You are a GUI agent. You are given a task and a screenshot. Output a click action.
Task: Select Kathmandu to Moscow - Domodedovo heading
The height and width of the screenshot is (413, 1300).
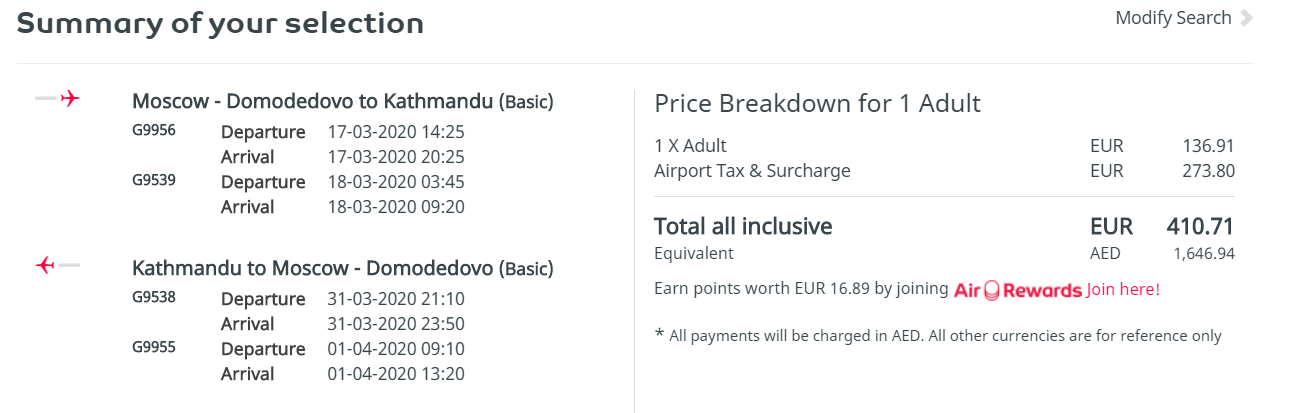(343, 268)
